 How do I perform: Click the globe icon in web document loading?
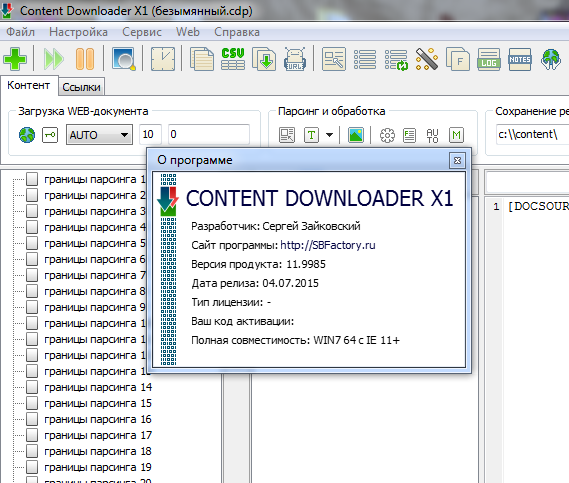27,135
